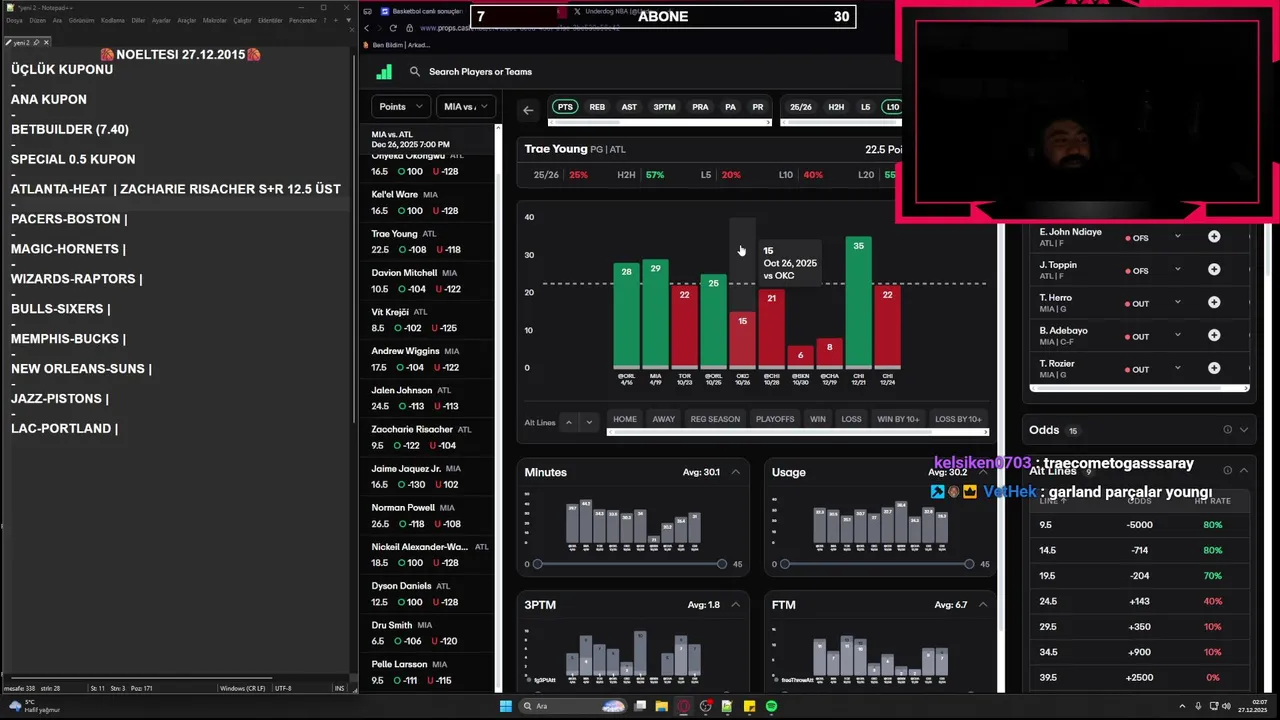
Task: Close the yeni 2 tab in Notepad++
Action: point(45,43)
